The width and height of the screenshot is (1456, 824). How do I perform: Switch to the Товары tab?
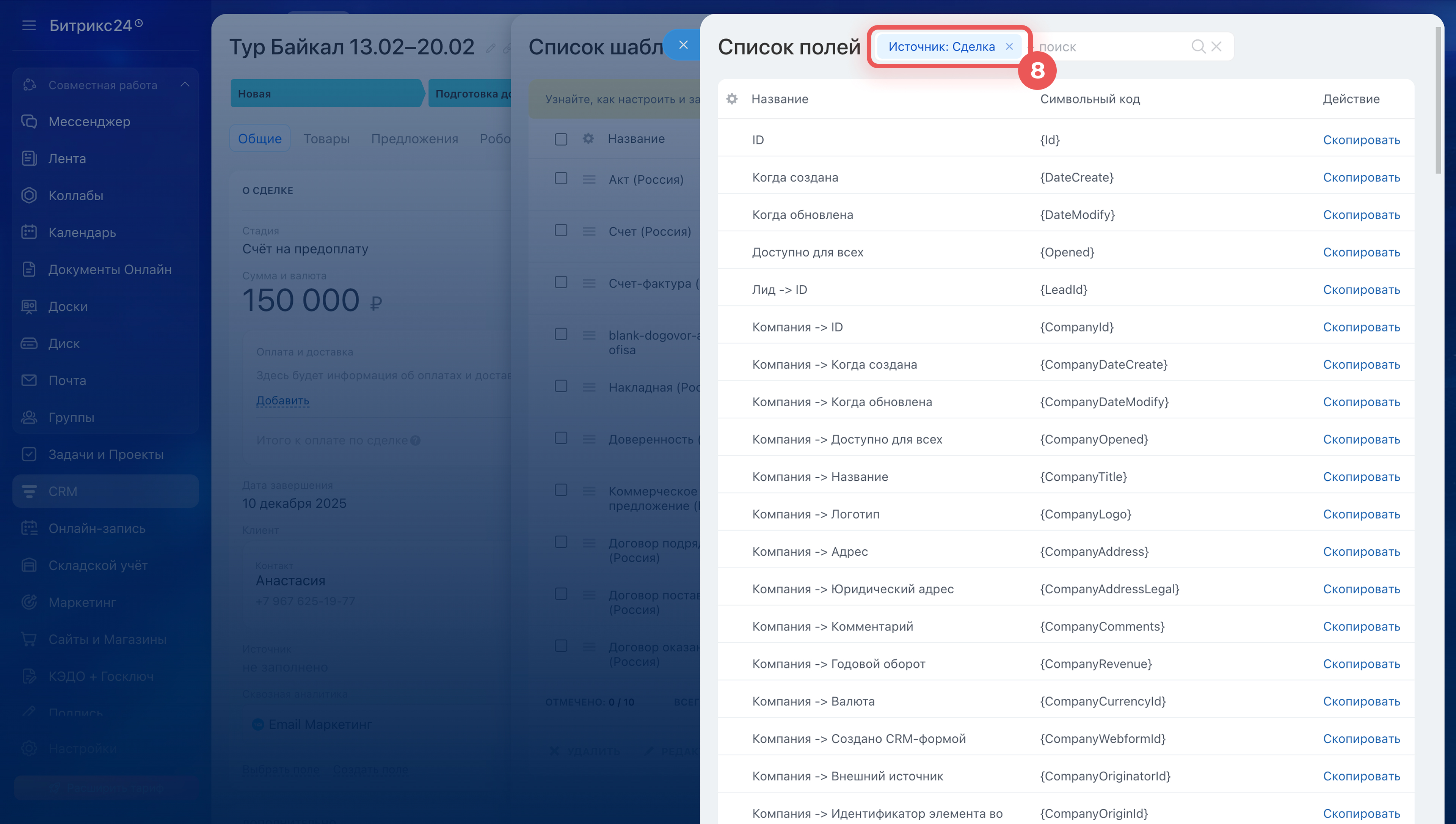click(326, 138)
